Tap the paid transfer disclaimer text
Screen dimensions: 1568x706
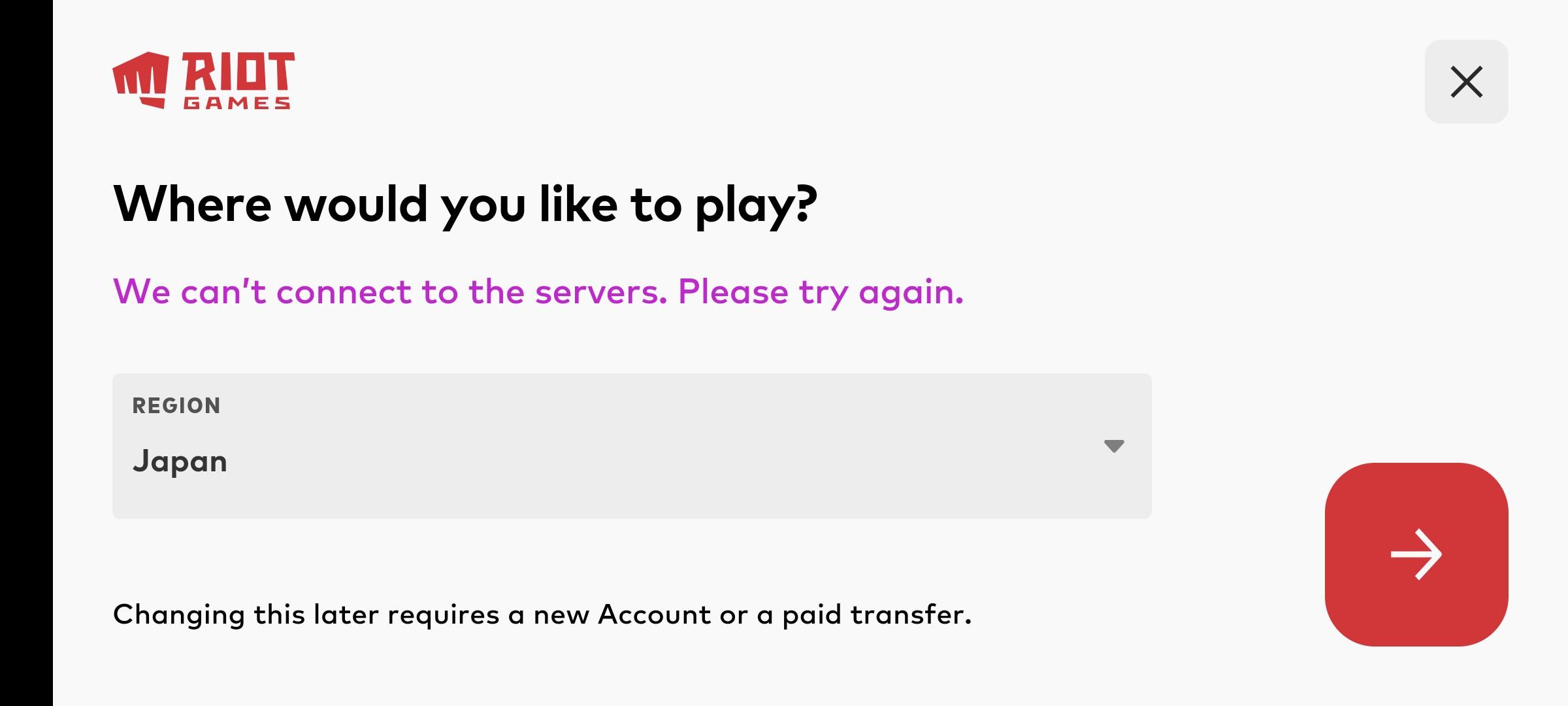pyautogui.click(x=542, y=615)
